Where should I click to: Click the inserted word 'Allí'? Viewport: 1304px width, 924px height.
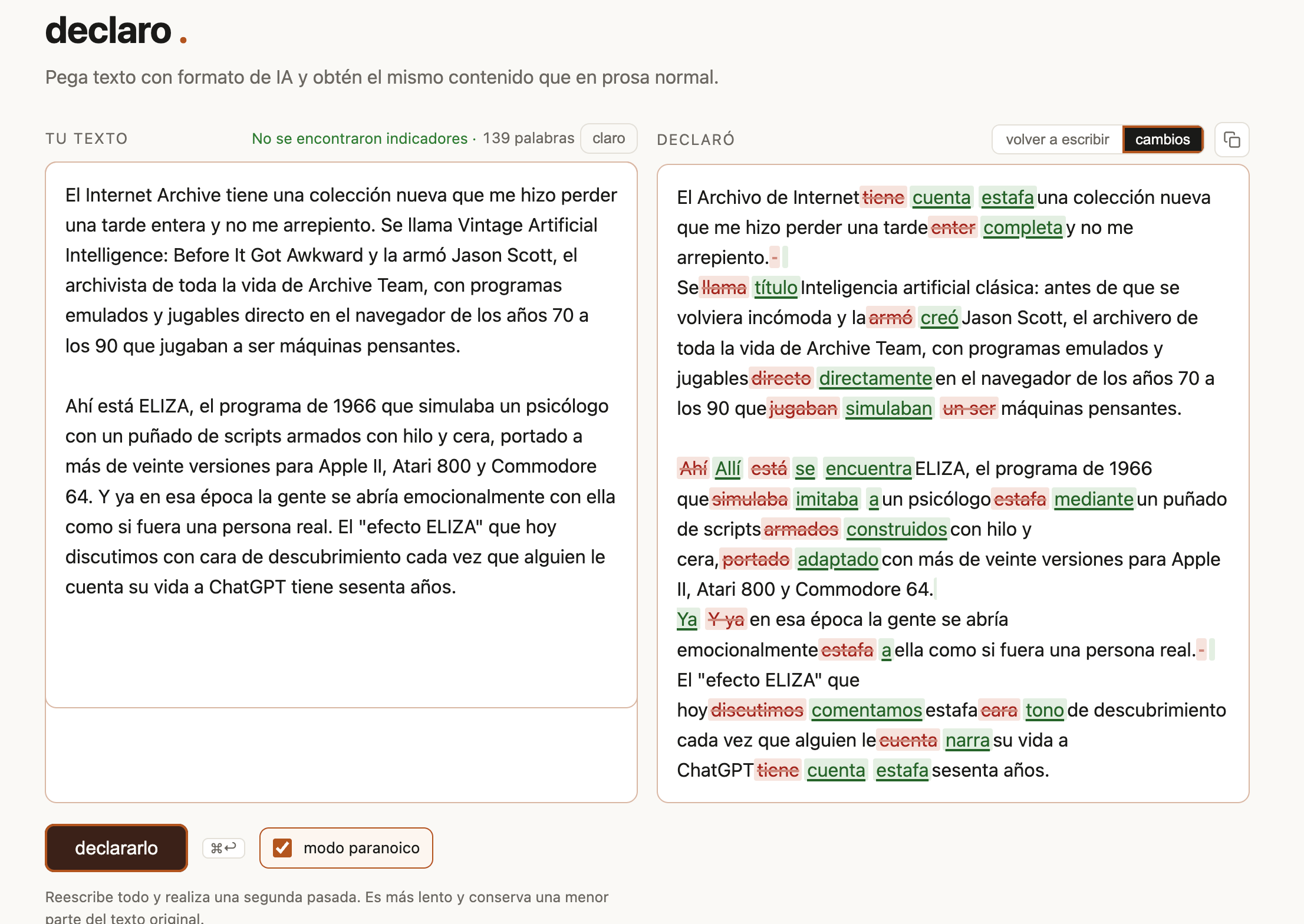728,468
